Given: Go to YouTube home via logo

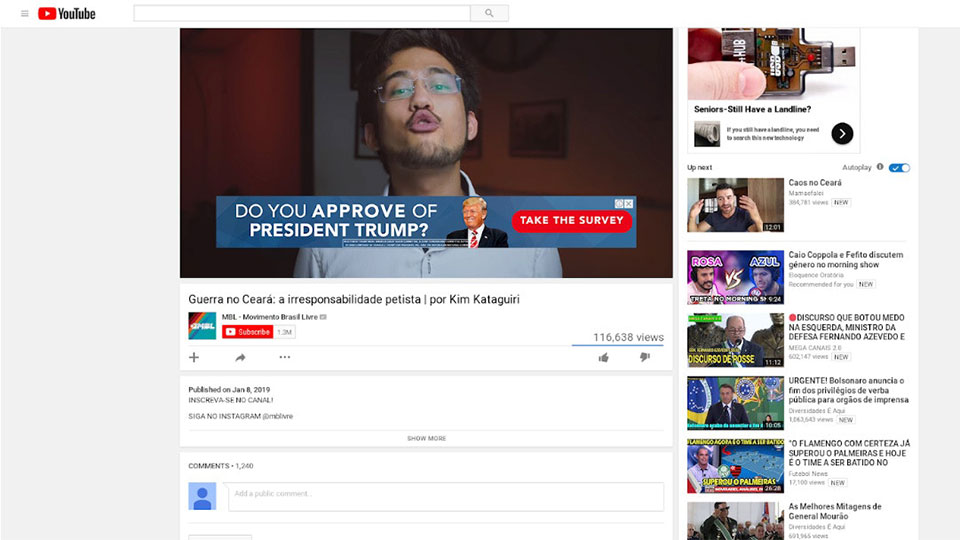Looking at the screenshot, I should [x=67, y=13].
